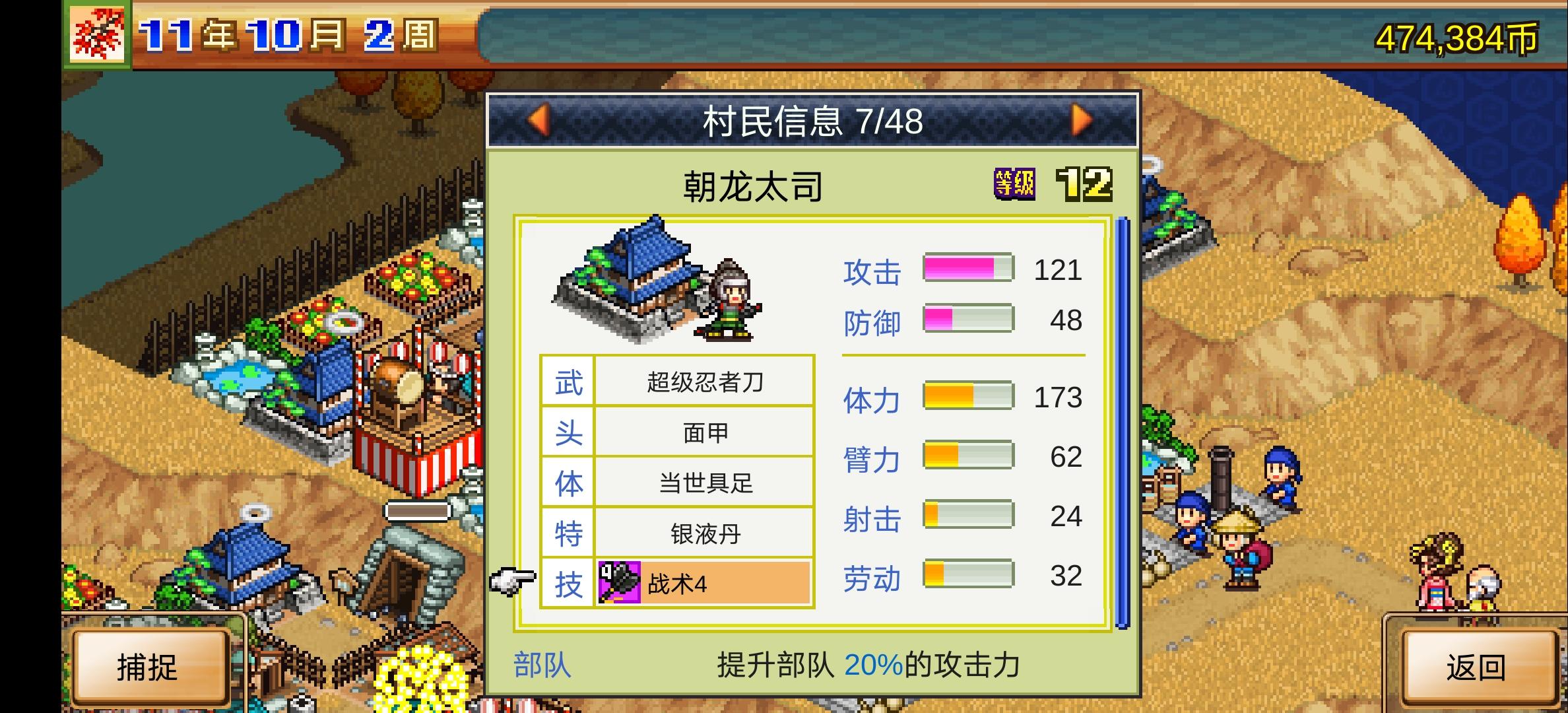Screen dimensions: 1568x713
Task: Tap the 等级 level badge
Action: click(1014, 184)
